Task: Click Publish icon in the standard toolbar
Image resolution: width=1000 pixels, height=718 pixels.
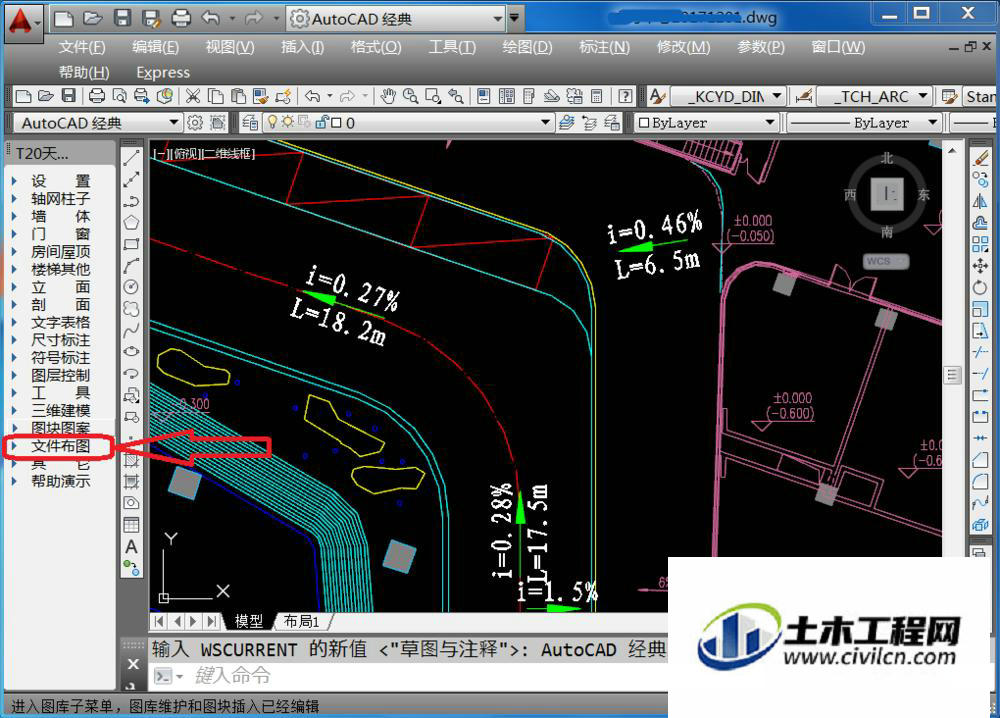Action: pos(142,96)
